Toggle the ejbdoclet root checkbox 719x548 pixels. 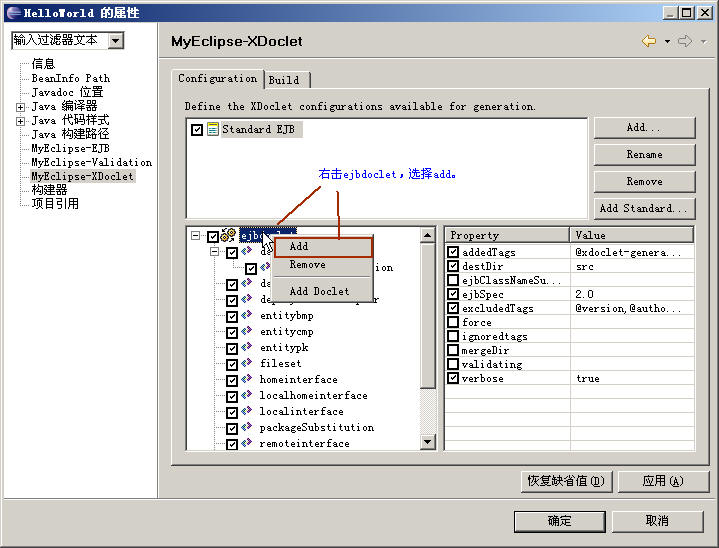tap(213, 237)
